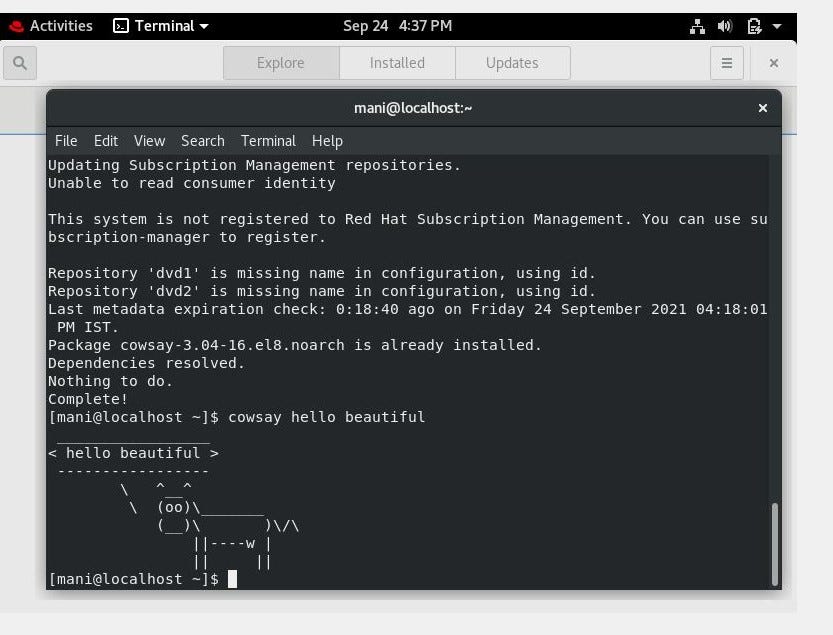The width and height of the screenshot is (833, 635).
Task: Click the line mentioning Repository 'dvd1'
Action: click(x=322, y=273)
